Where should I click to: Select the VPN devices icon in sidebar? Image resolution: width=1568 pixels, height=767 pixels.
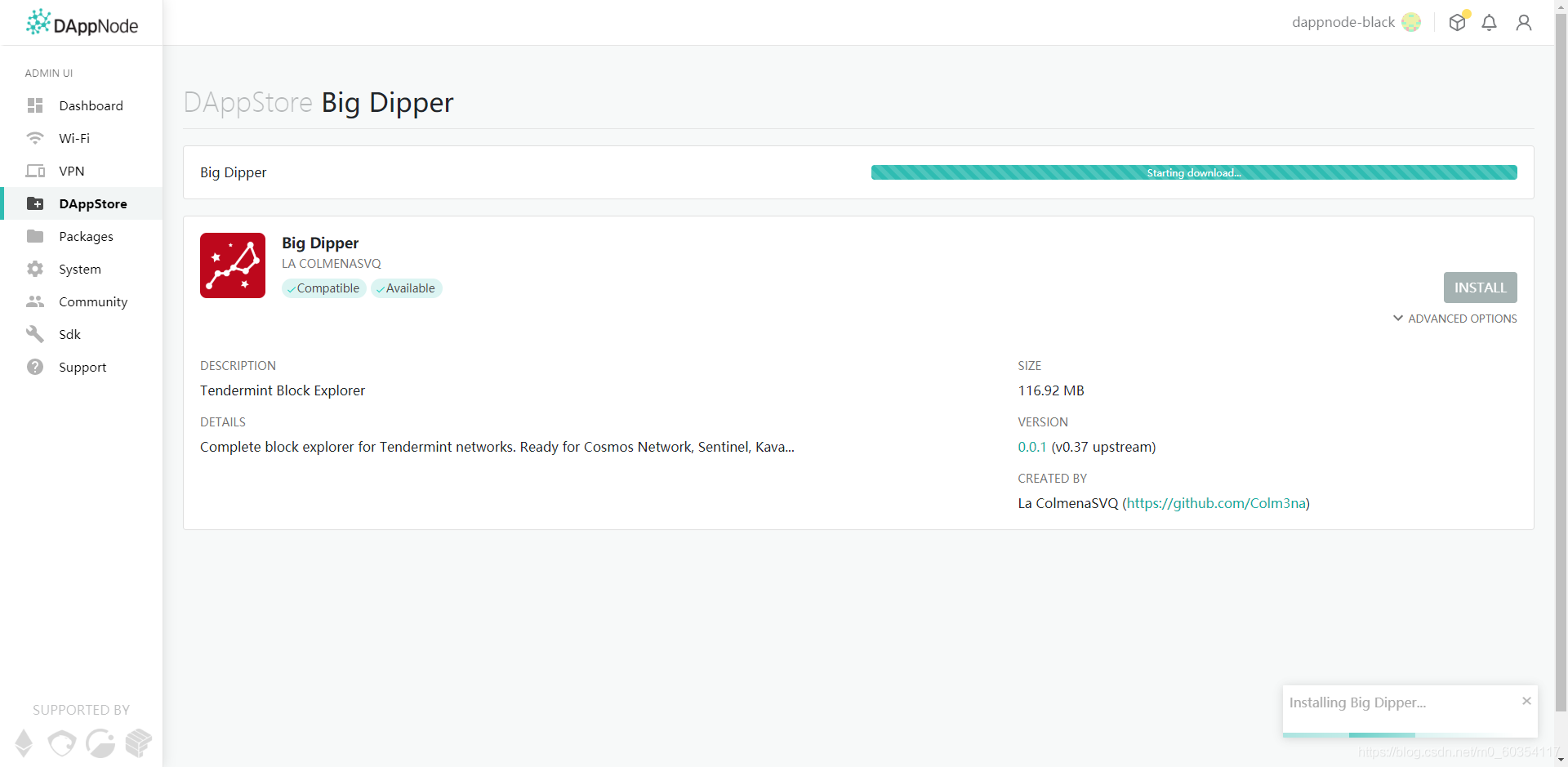pos(35,171)
